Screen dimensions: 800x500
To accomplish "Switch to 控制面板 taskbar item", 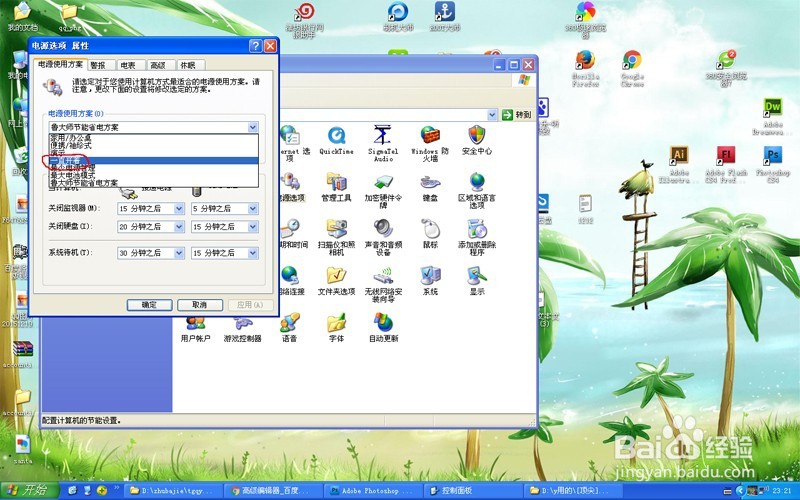I will coord(472,491).
